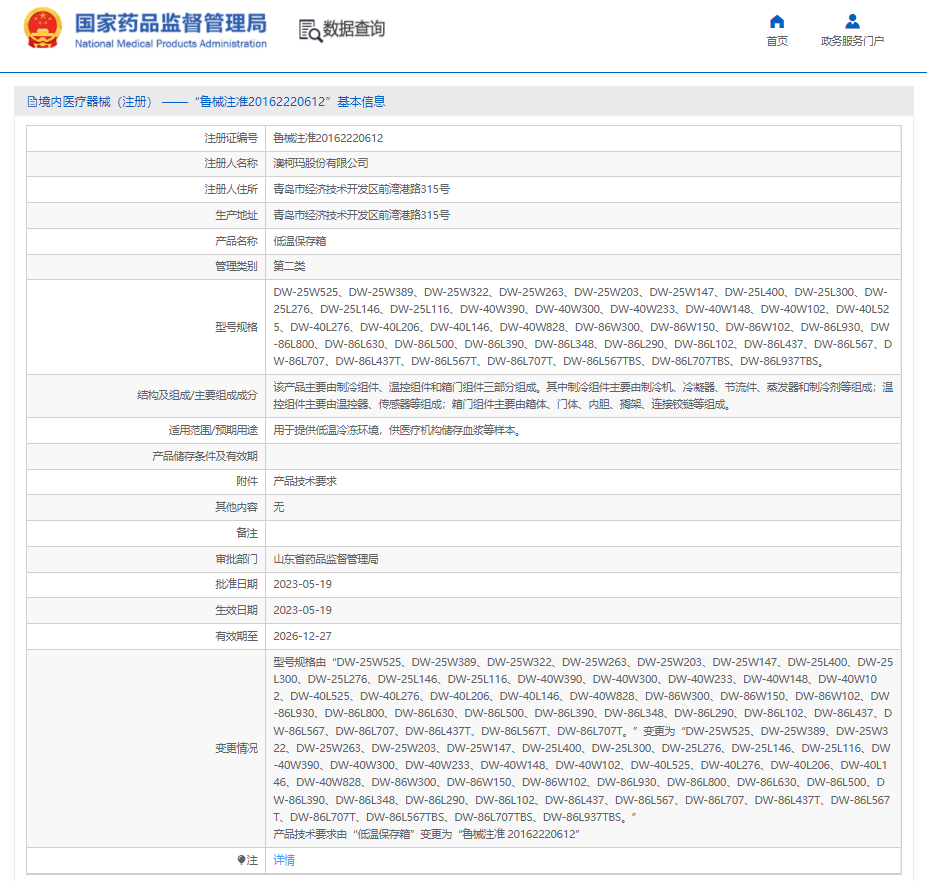
Task: Click the 首页 home icon
Action: pos(777,21)
